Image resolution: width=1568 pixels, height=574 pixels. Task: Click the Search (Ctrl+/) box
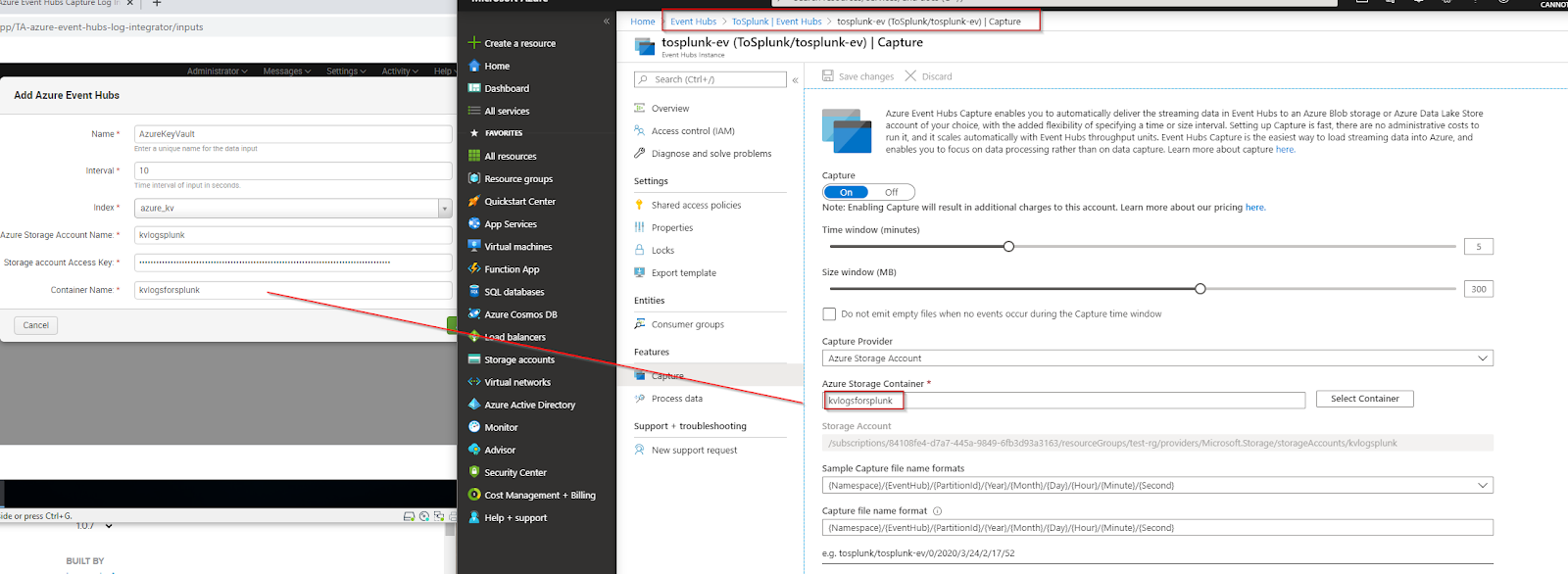710,79
